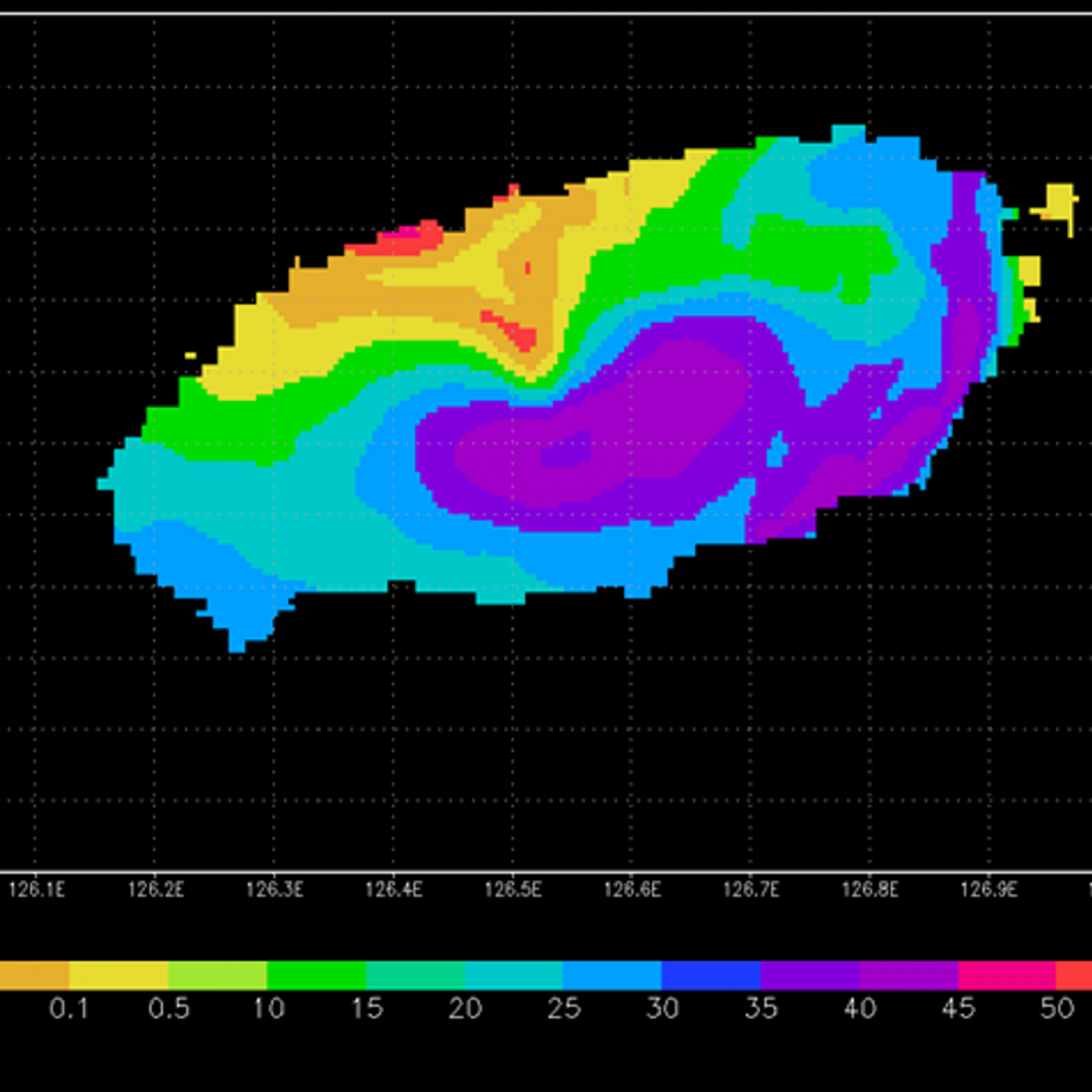Click the violet colorbar segment between 35 and 40
The height and width of the screenshot is (1092, 1092).
point(810,975)
